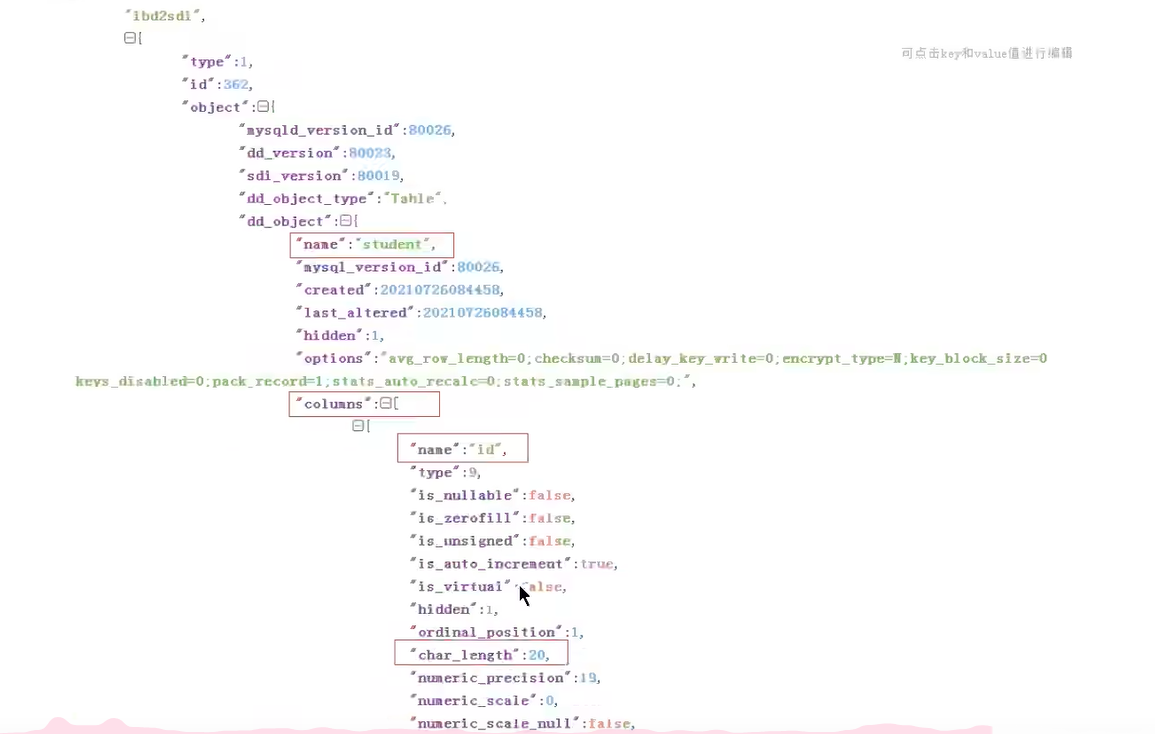Click the "columns" key
Image resolution: width=1155 pixels, height=734 pixels.
pyautogui.click(x=334, y=405)
